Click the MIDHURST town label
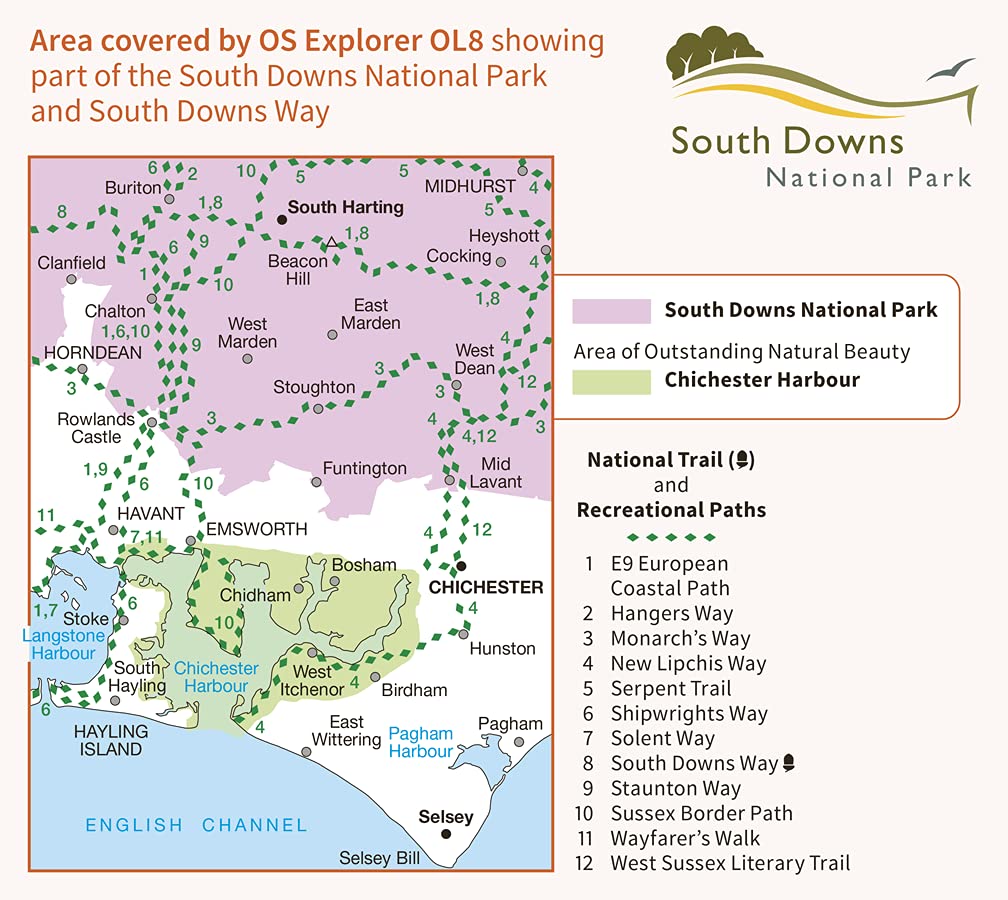 point(470,186)
